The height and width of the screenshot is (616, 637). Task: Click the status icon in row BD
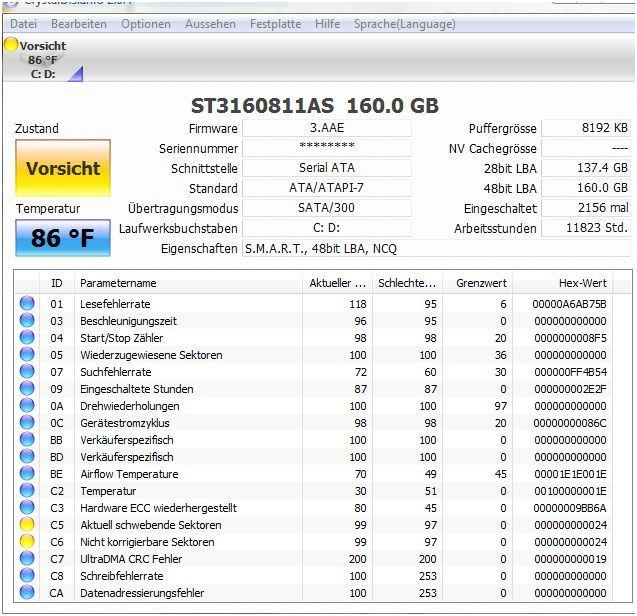coord(27,457)
